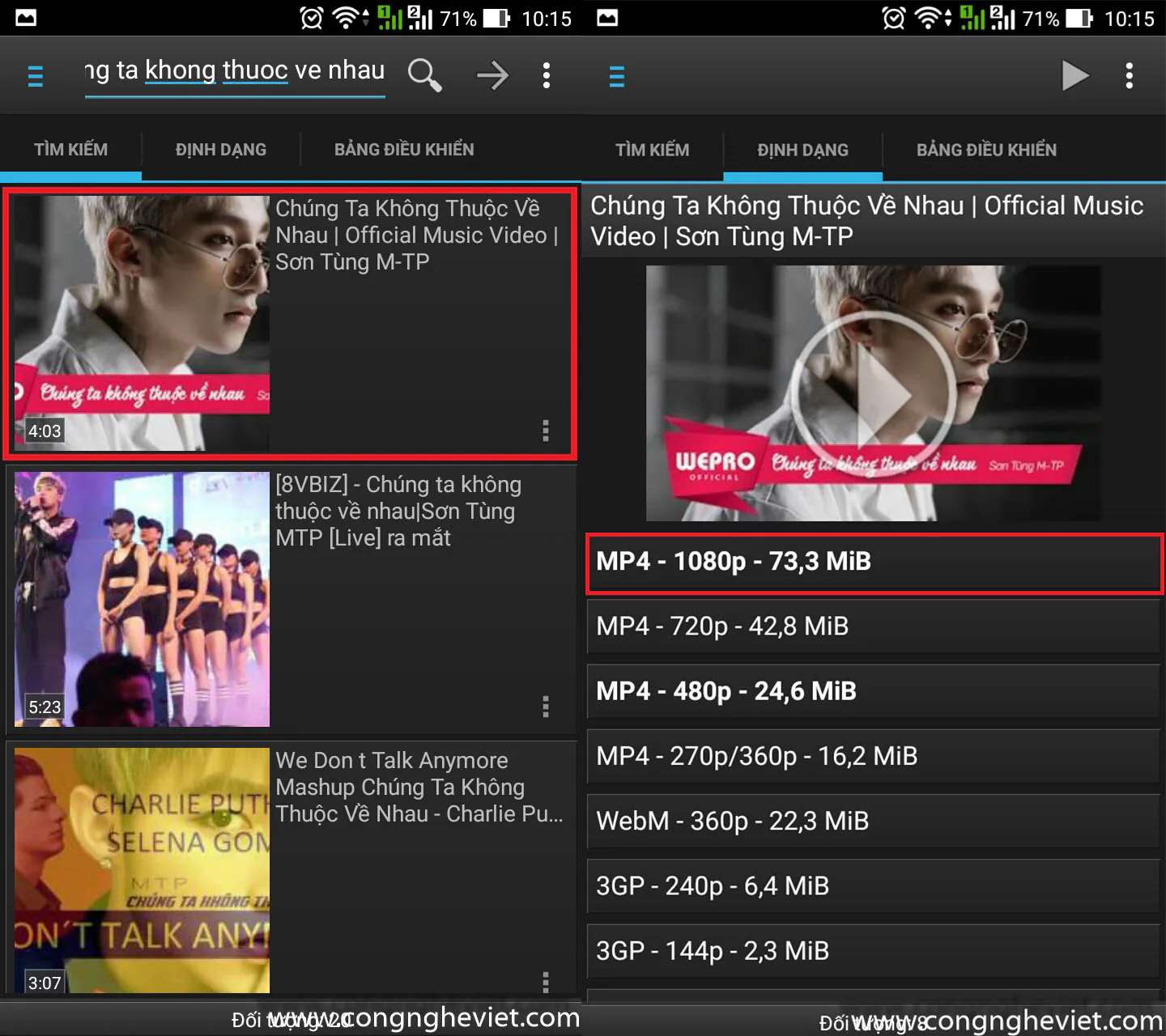Image resolution: width=1166 pixels, height=1036 pixels.
Task: Tap the search text field
Action: point(235,73)
